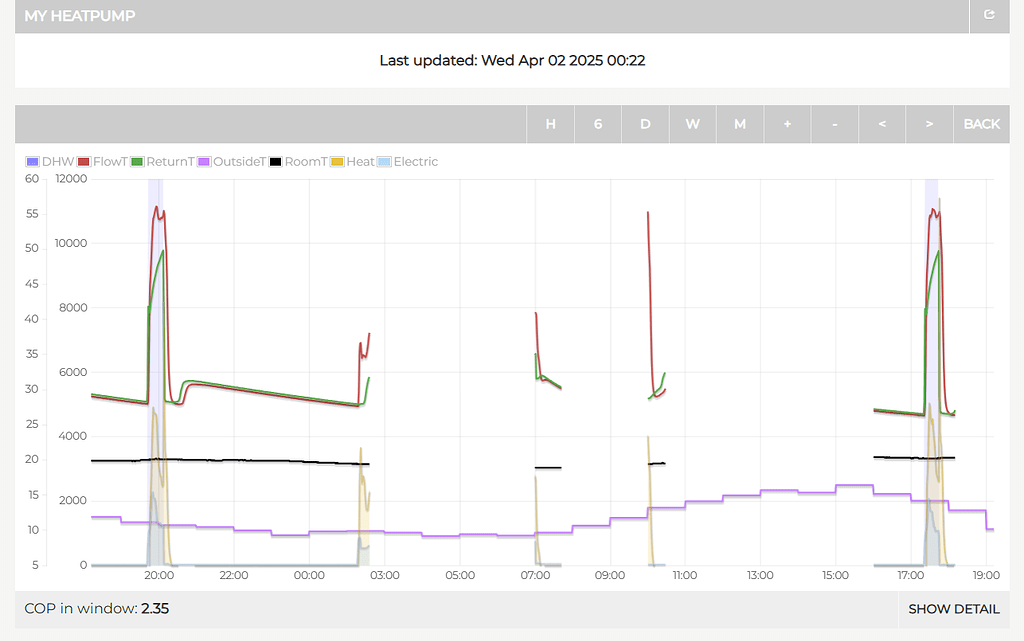Switch to weekly view with W
The width and height of the screenshot is (1024, 641).
[x=692, y=124]
